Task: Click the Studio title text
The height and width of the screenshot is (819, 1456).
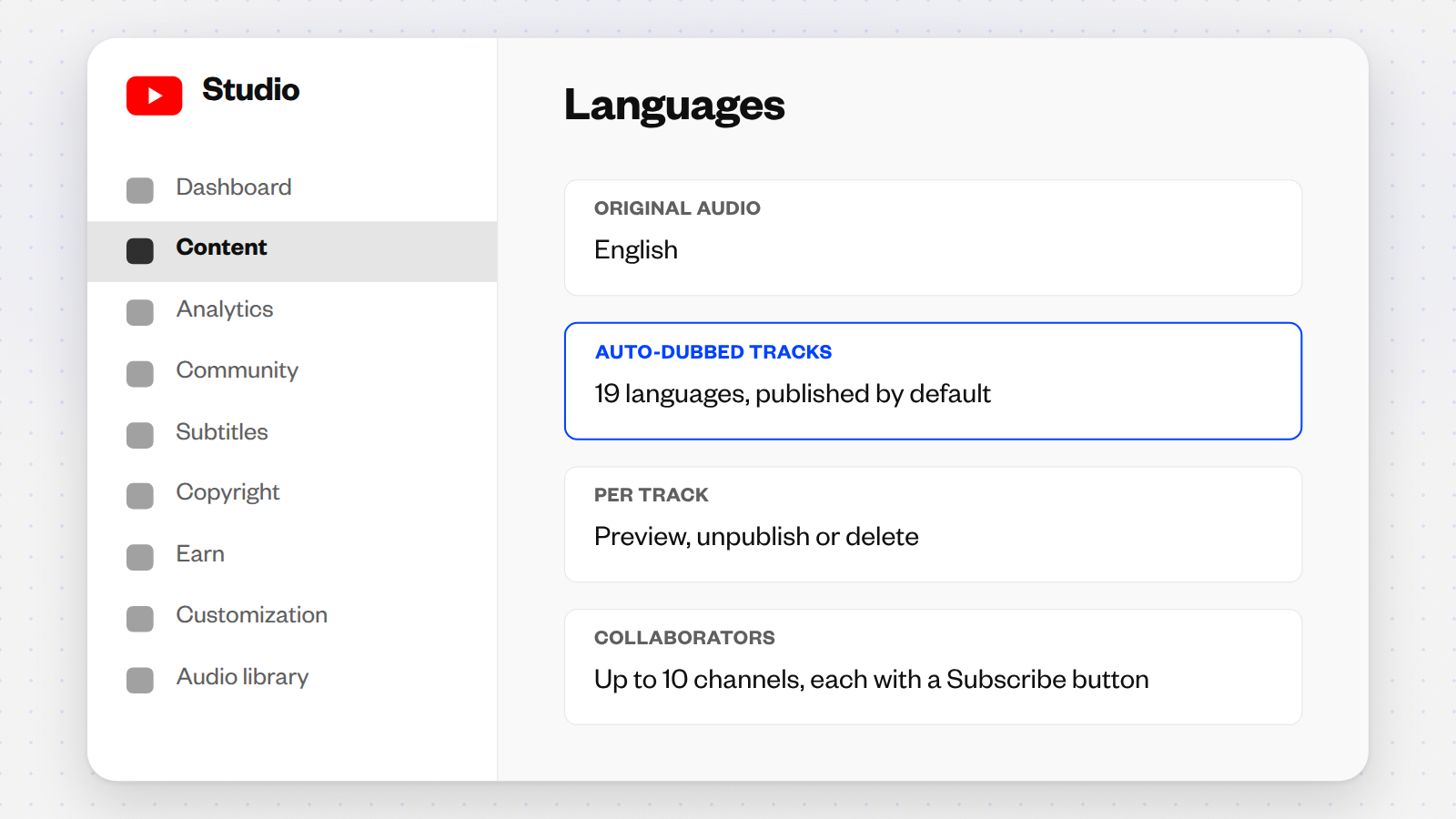Action: click(x=250, y=90)
